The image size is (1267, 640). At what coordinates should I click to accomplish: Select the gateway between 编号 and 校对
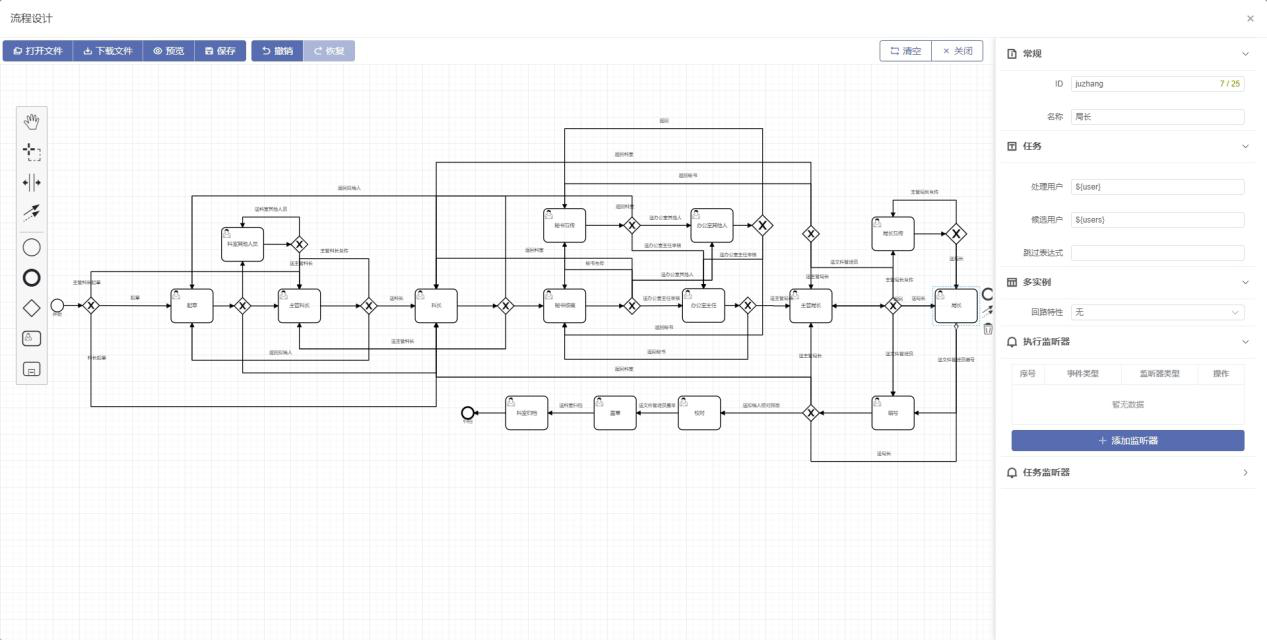[811, 413]
